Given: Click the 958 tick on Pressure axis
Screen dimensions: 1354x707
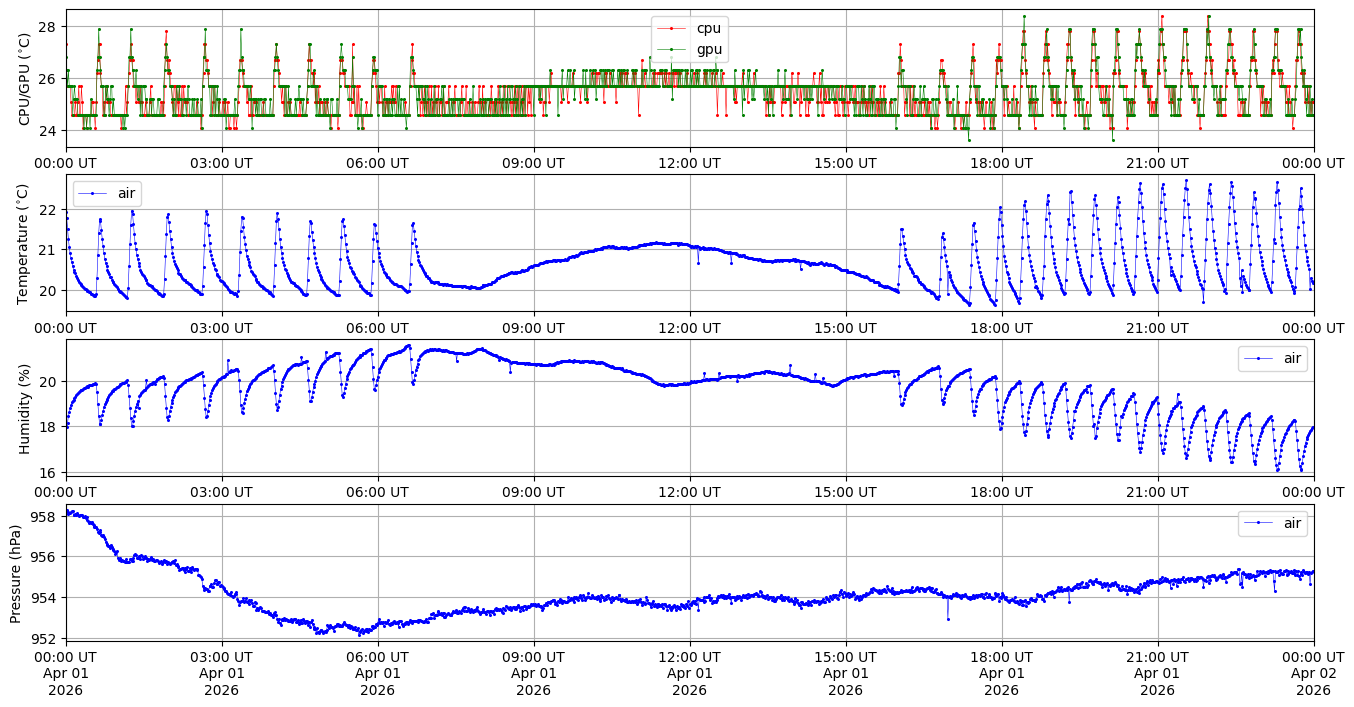Looking at the screenshot, I should point(46,517).
